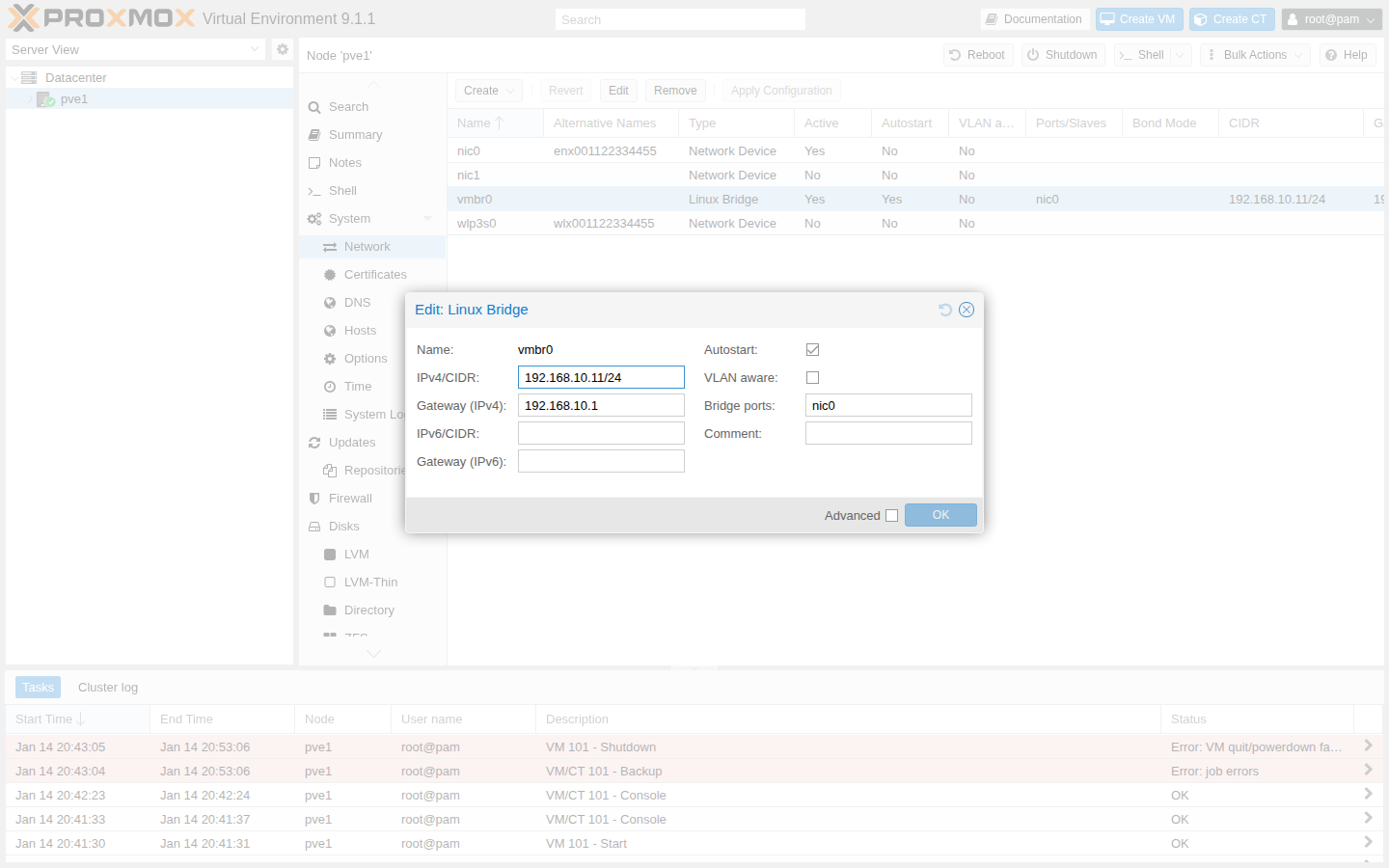
Task: Click the Create VM button
Action: point(1138,19)
